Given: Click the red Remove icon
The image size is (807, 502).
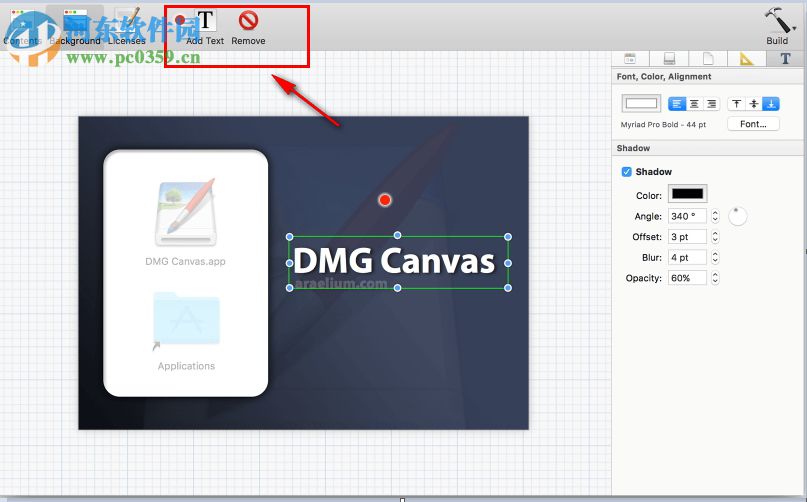Looking at the screenshot, I should (x=248, y=21).
